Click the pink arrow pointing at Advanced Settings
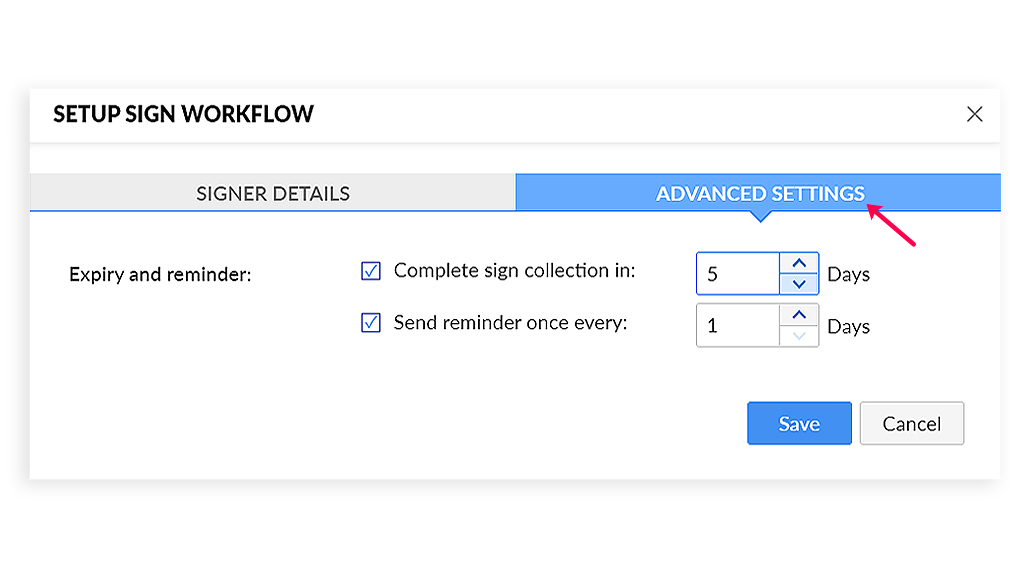Viewport: 1023px width, 576px height. coord(892,224)
